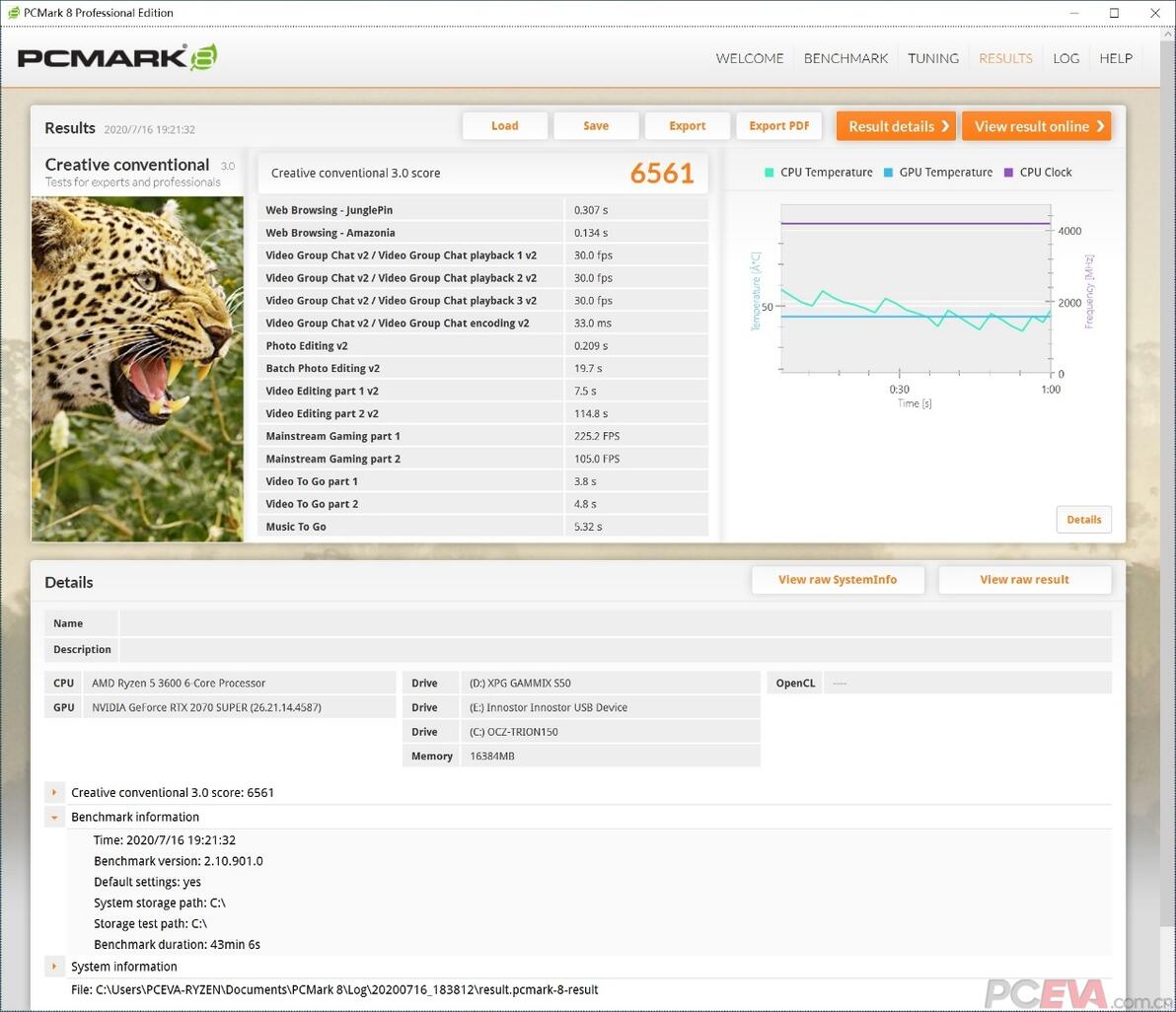The width and height of the screenshot is (1176, 1012).
Task: Select Video Editing part 2 v2 row
Action: pos(483,413)
